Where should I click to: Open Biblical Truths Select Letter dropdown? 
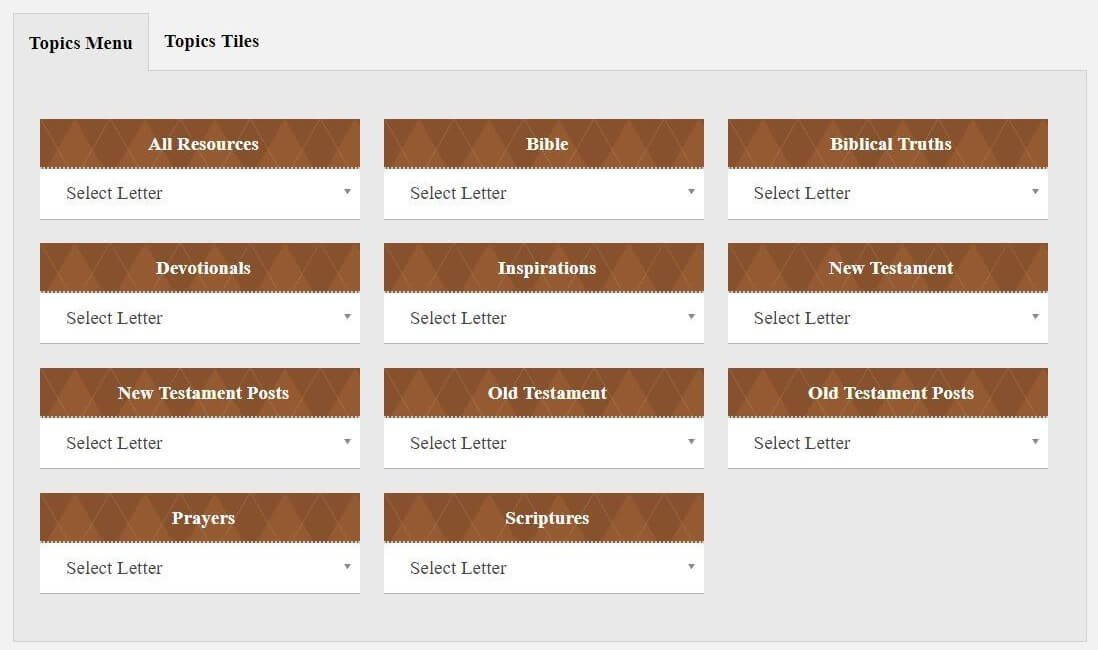point(887,193)
